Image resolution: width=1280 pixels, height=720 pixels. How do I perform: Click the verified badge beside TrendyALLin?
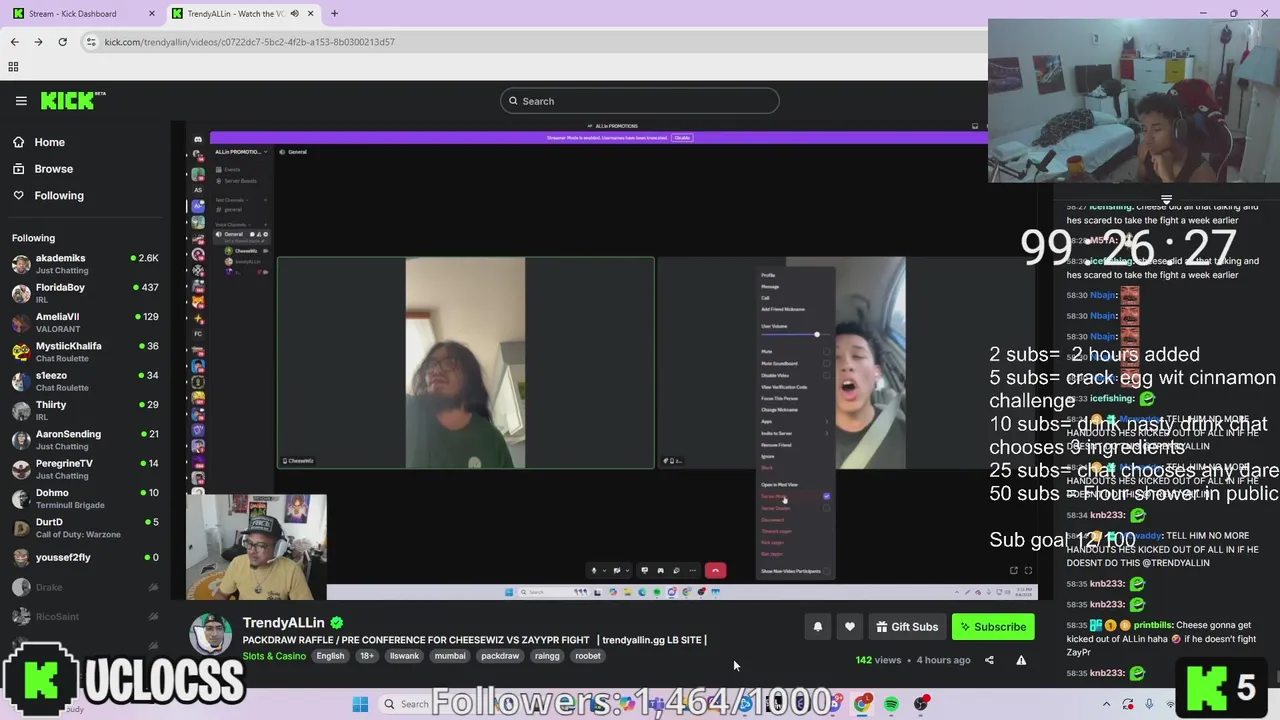[x=337, y=623]
